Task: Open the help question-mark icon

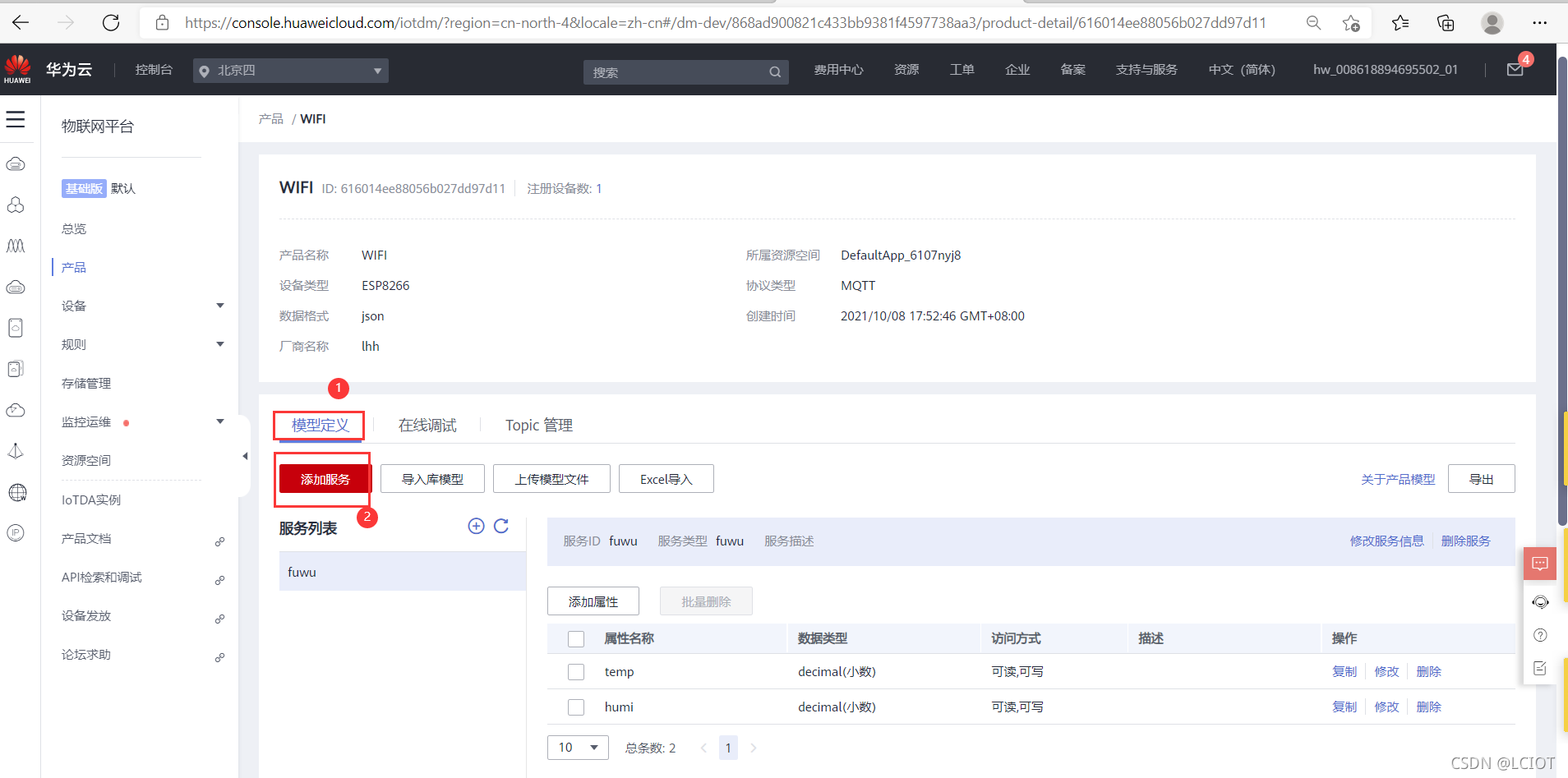Action: point(1540,635)
